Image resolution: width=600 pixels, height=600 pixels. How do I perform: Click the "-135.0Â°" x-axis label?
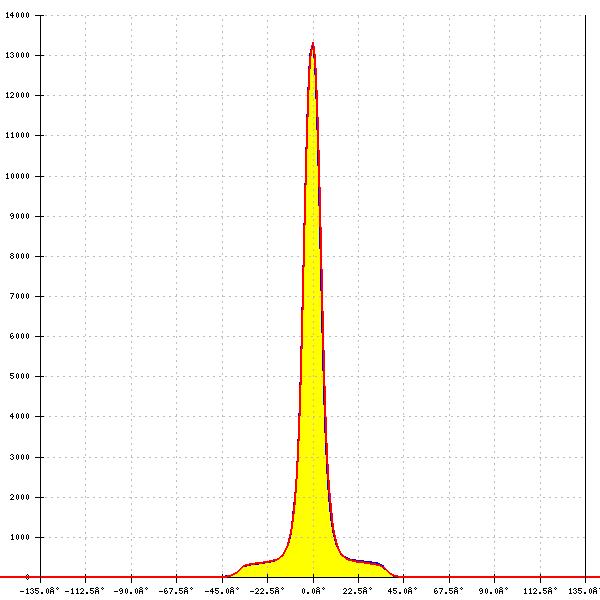[39, 591]
